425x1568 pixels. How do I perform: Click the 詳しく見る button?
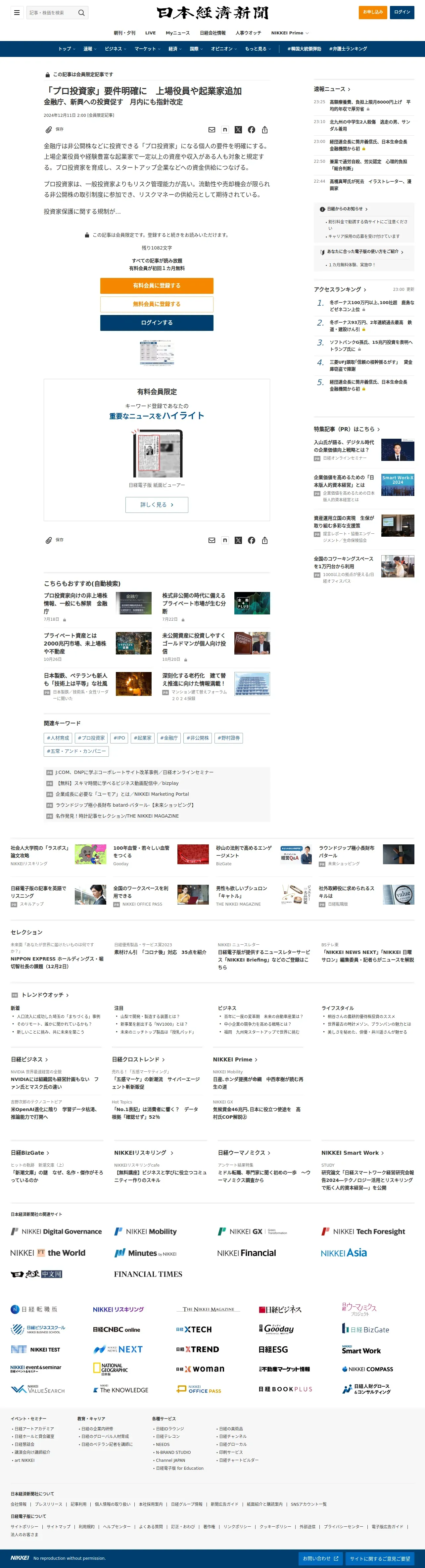157,505
